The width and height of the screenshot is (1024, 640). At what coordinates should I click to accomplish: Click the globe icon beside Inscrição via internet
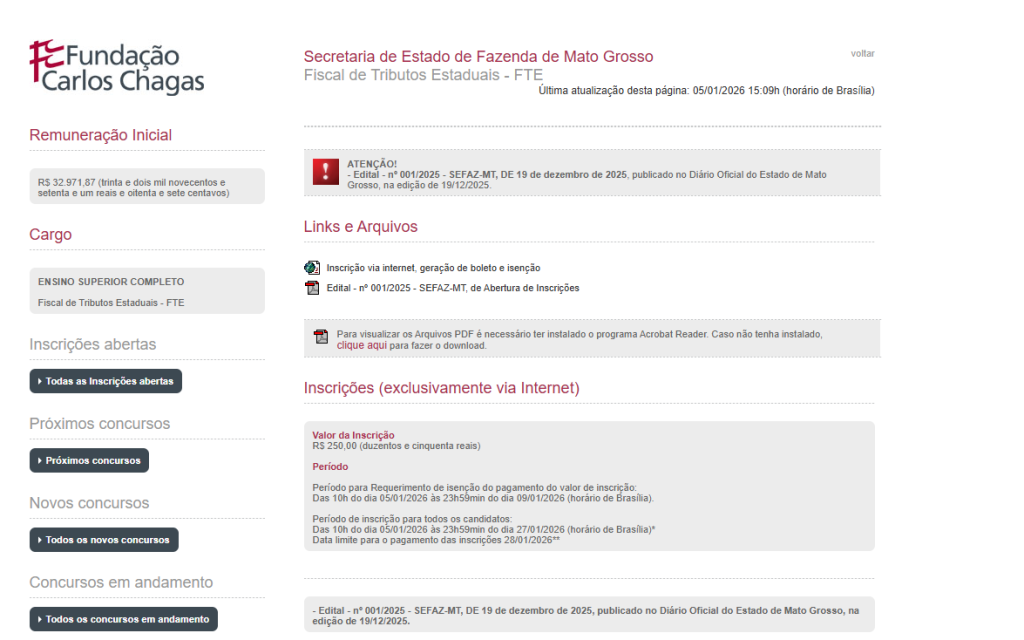[312, 268]
